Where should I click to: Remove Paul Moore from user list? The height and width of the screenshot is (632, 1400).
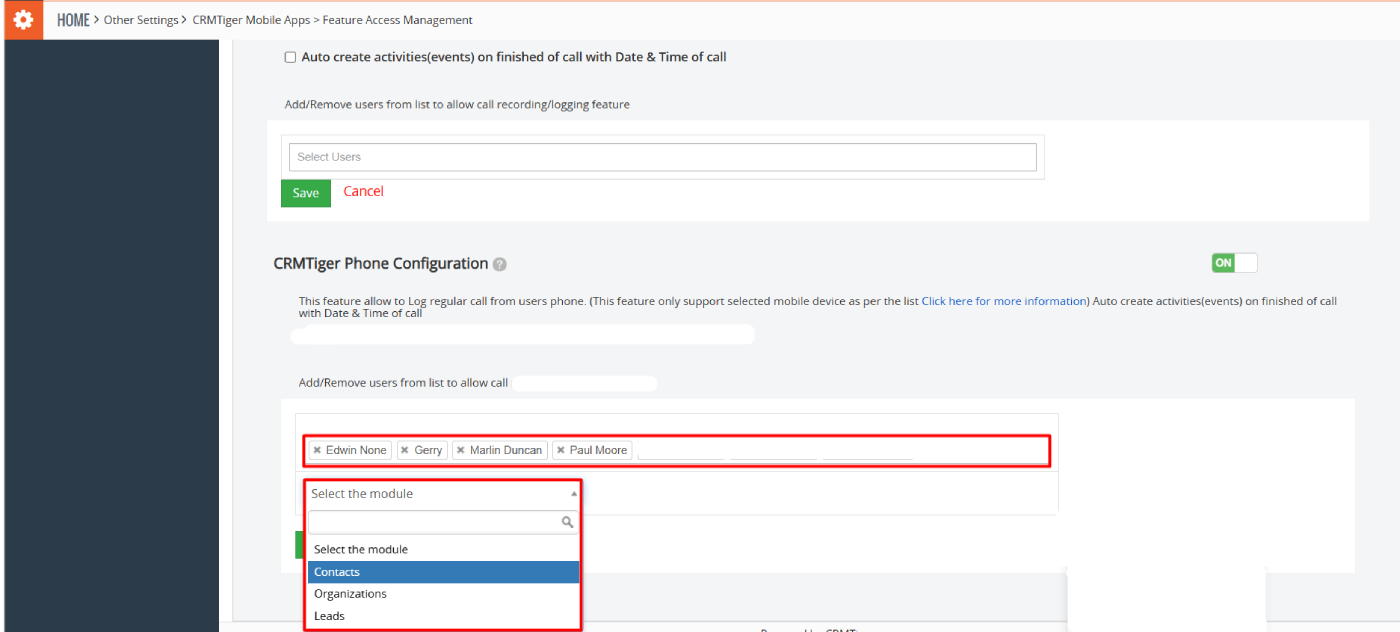point(560,450)
